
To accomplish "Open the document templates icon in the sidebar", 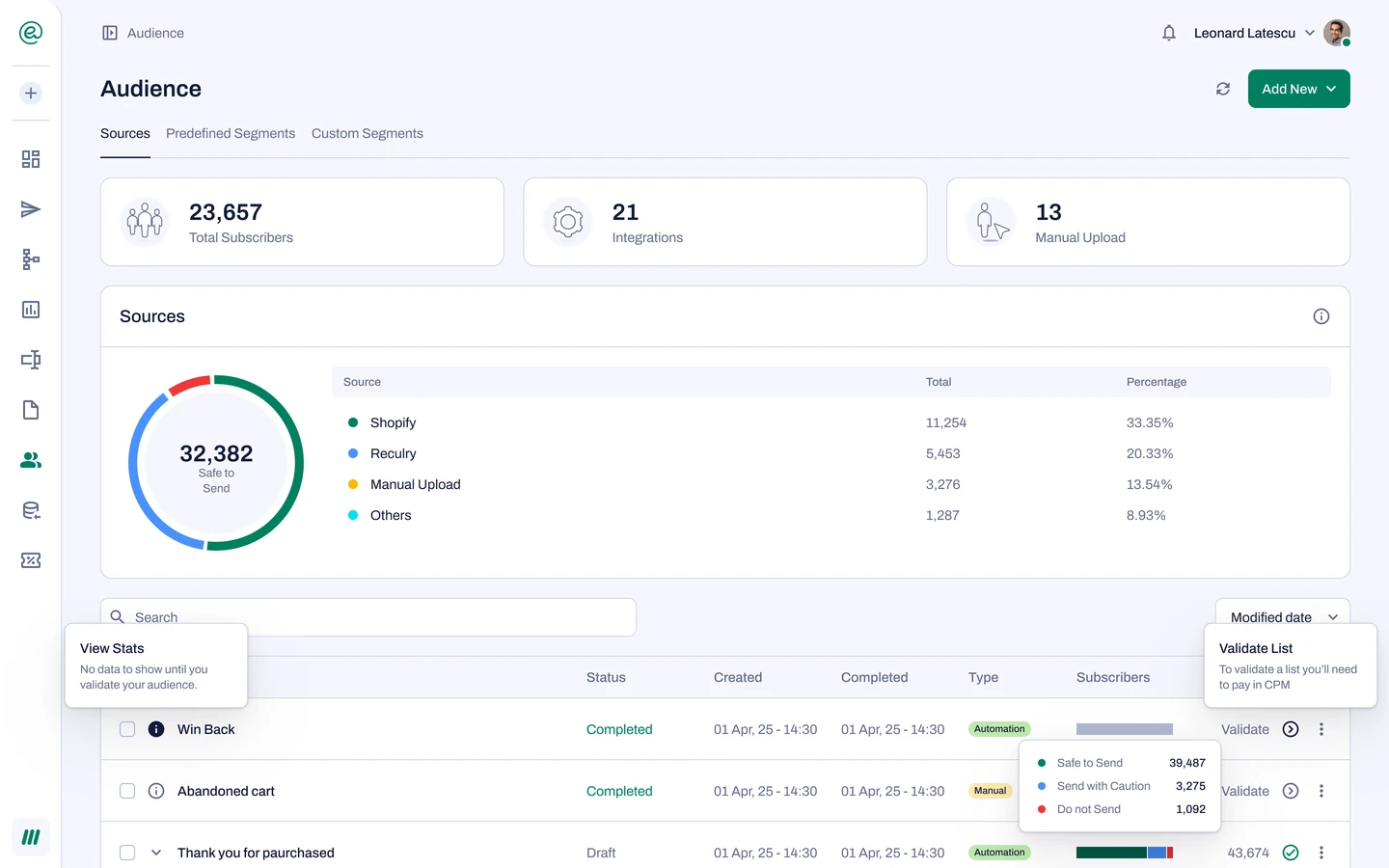I will tap(31, 410).
